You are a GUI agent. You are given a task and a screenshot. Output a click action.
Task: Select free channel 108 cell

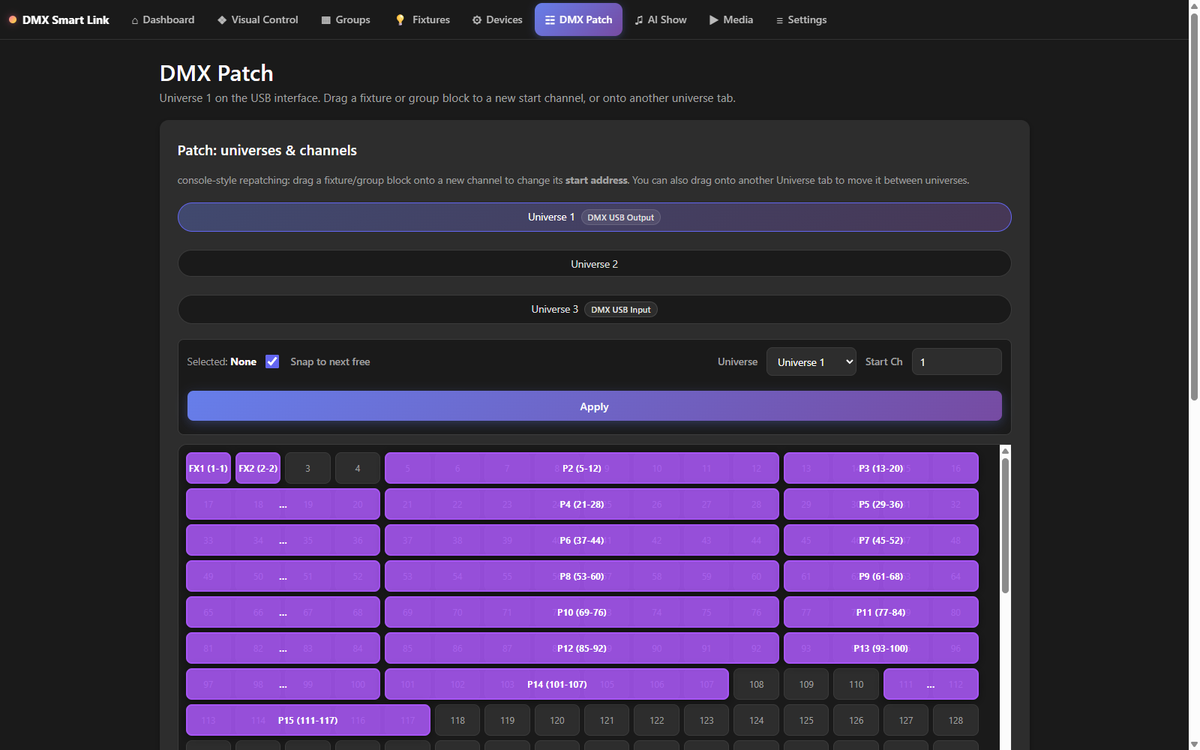coord(756,684)
